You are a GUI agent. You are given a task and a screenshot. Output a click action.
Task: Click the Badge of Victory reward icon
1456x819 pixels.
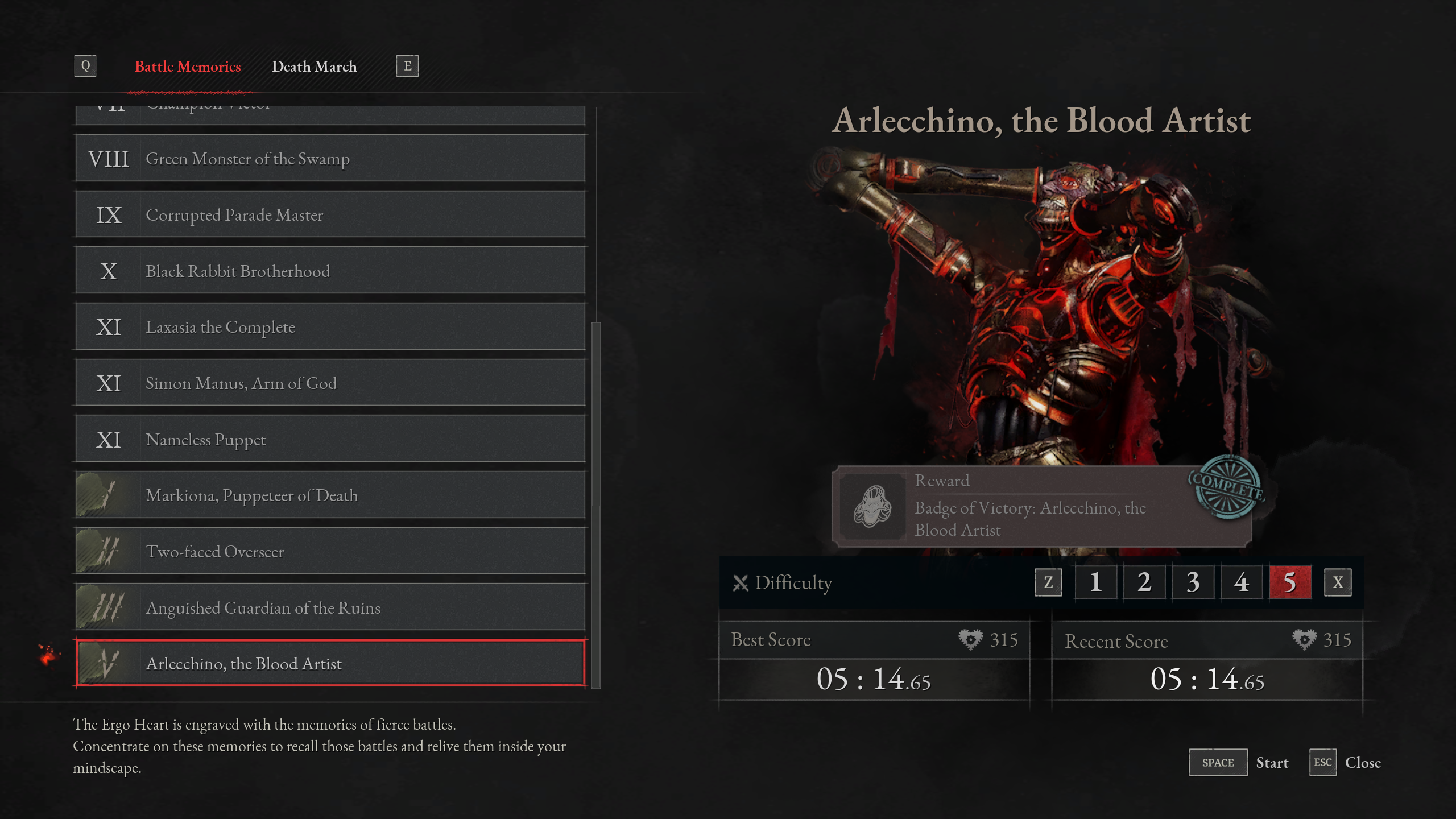(x=872, y=506)
